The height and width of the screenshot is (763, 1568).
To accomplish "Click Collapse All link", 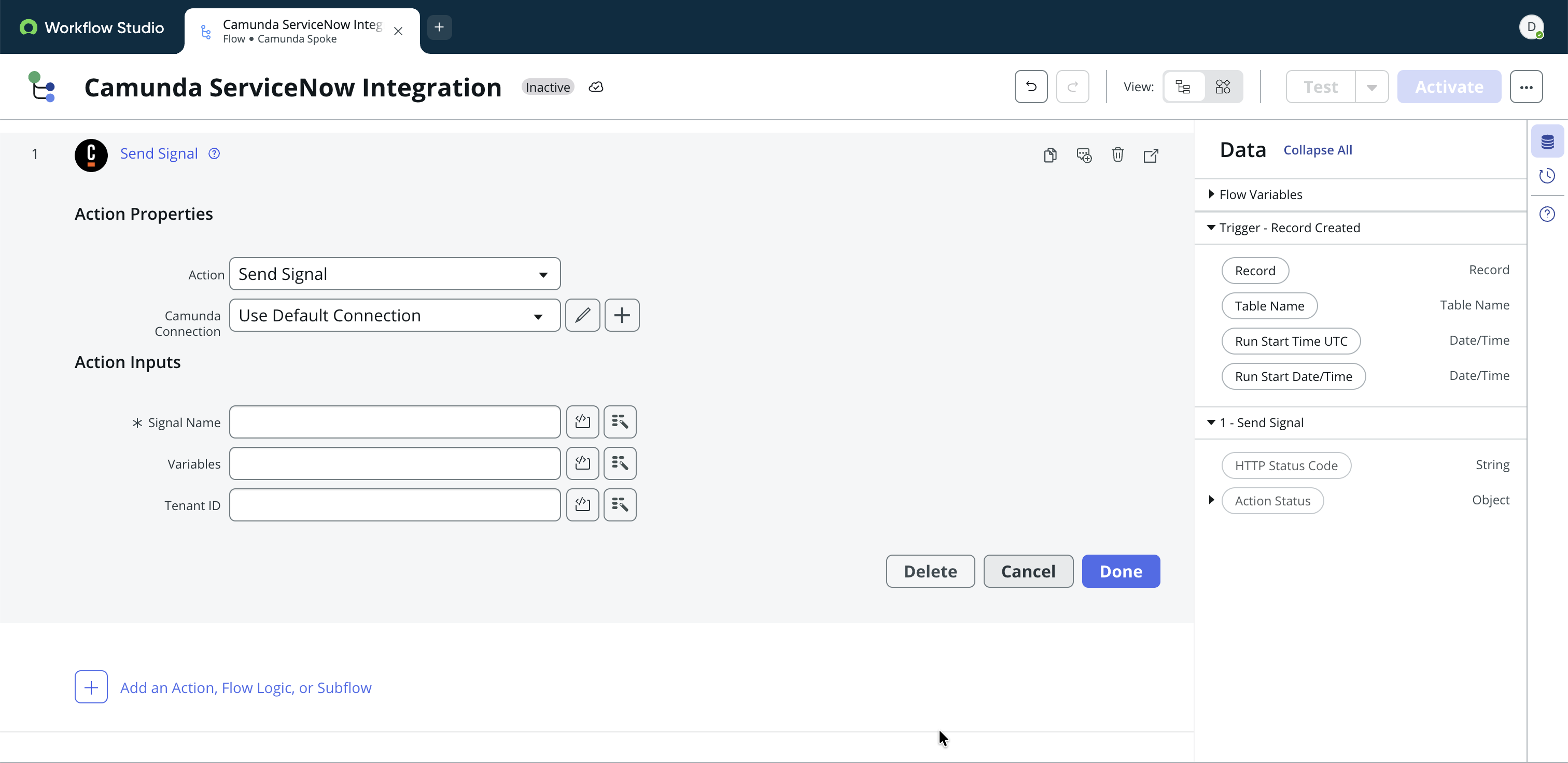I will coord(1317,150).
